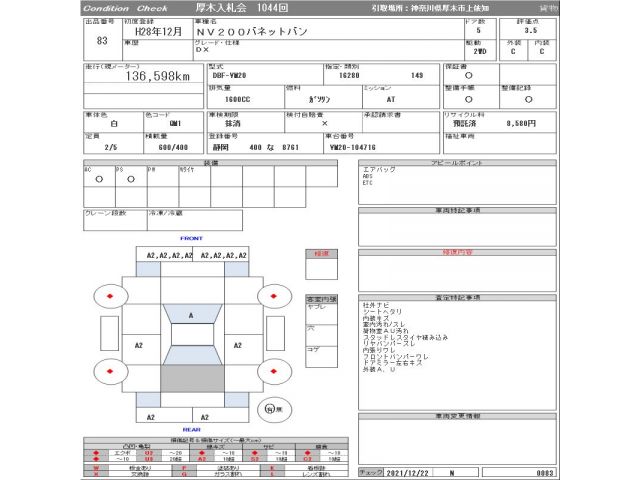640x480 pixels.
Task: Click the load capacity 600/400
Action: pos(173,147)
